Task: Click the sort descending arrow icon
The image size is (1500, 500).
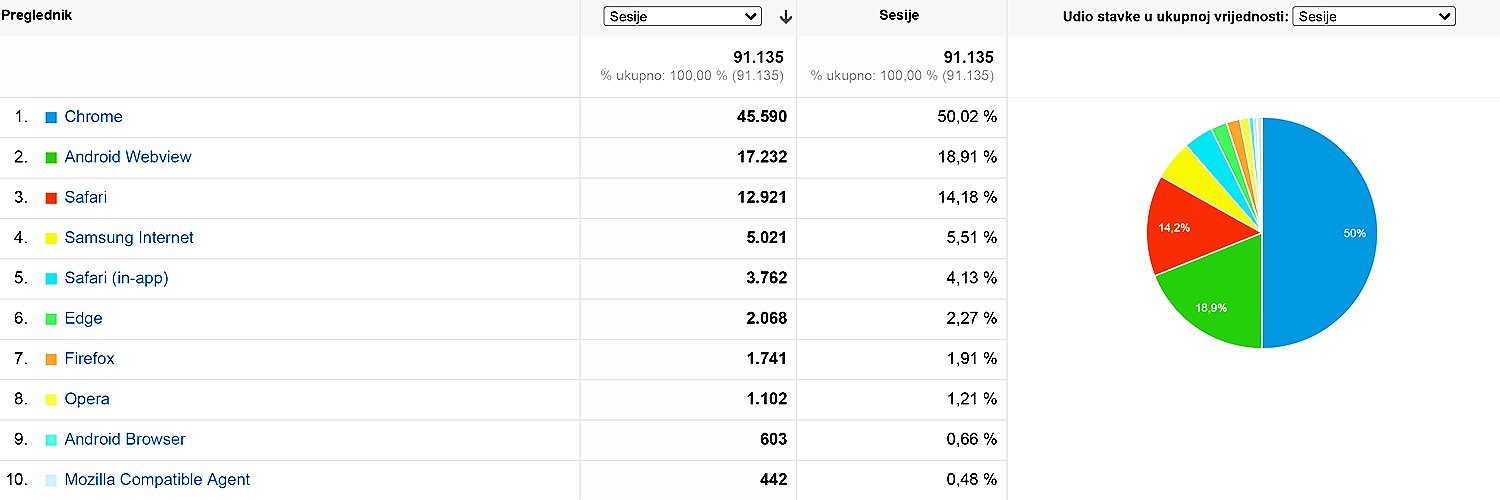Action: [786, 16]
